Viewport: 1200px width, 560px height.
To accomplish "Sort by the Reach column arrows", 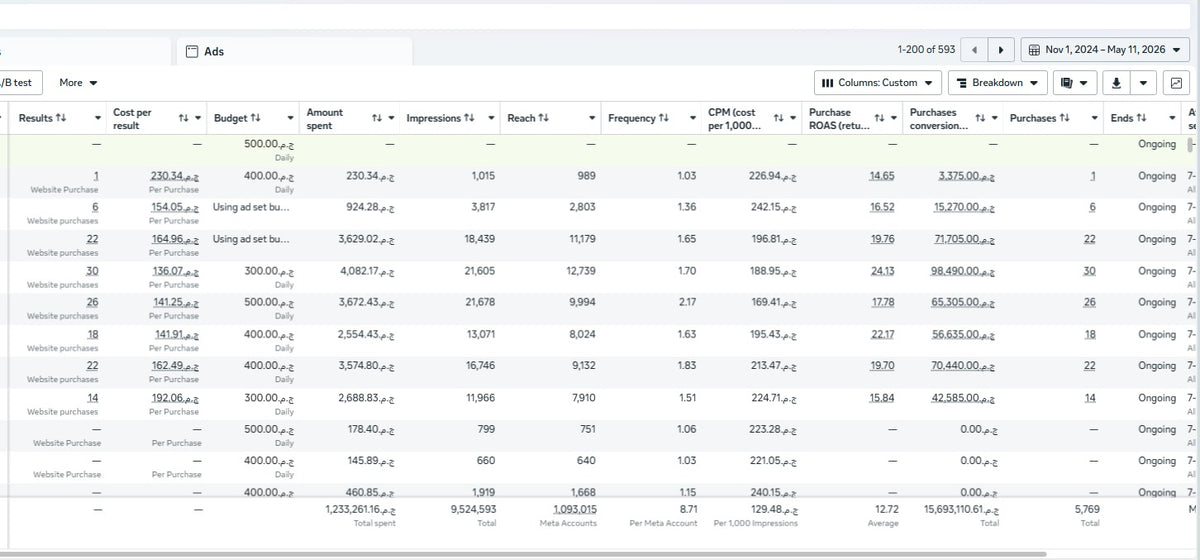I will pyautogui.click(x=543, y=118).
